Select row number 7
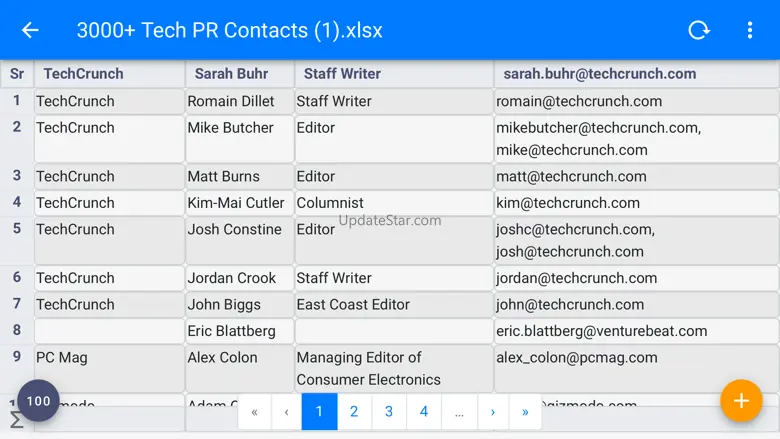The image size is (780, 439). click(x=17, y=303)
